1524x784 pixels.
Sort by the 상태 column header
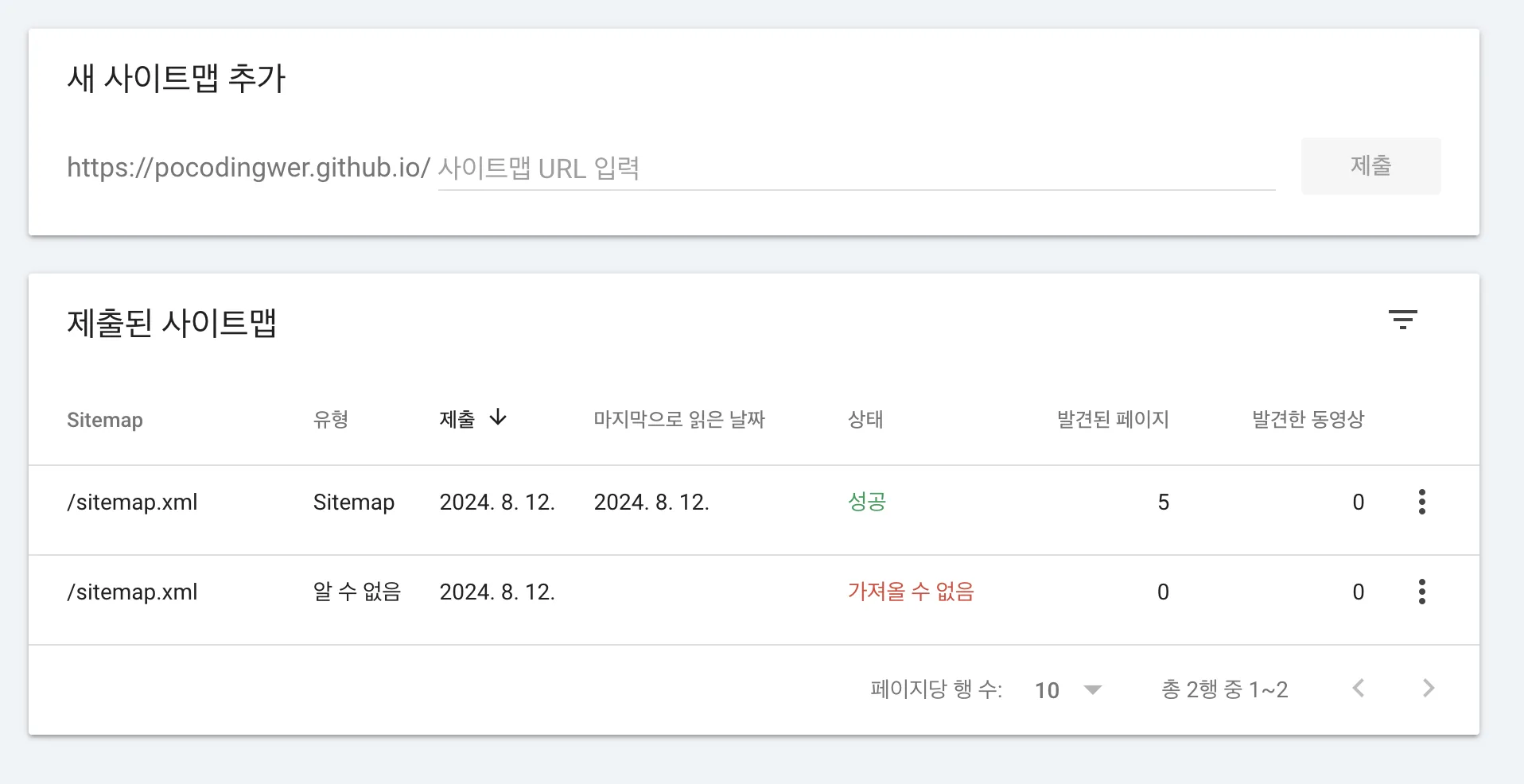coord(865,419)
